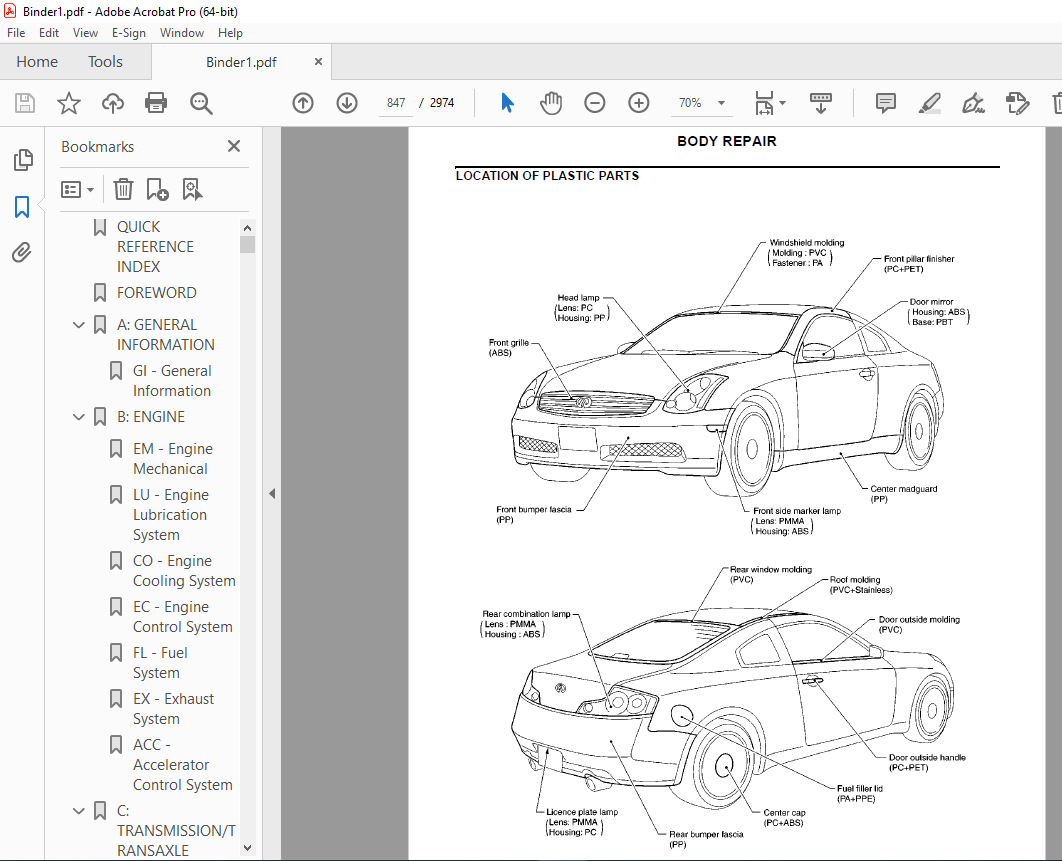Screen dimensions: 1062x861
Task: Open EC - Engine Control System bookmark
Action: tap(183, 617)
